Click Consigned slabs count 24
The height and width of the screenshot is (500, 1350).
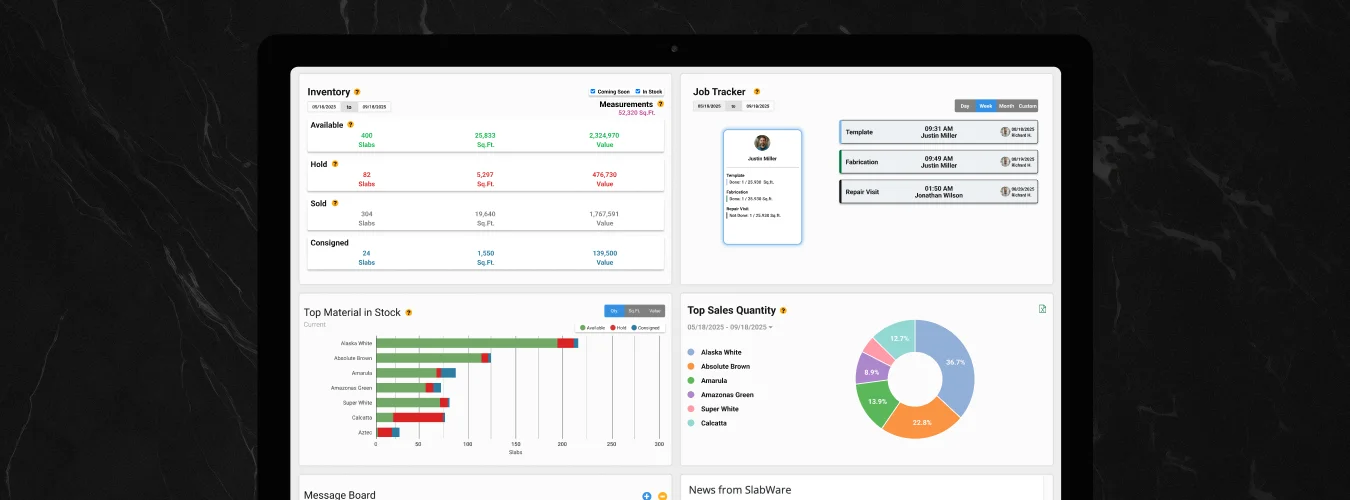[367, 253]
